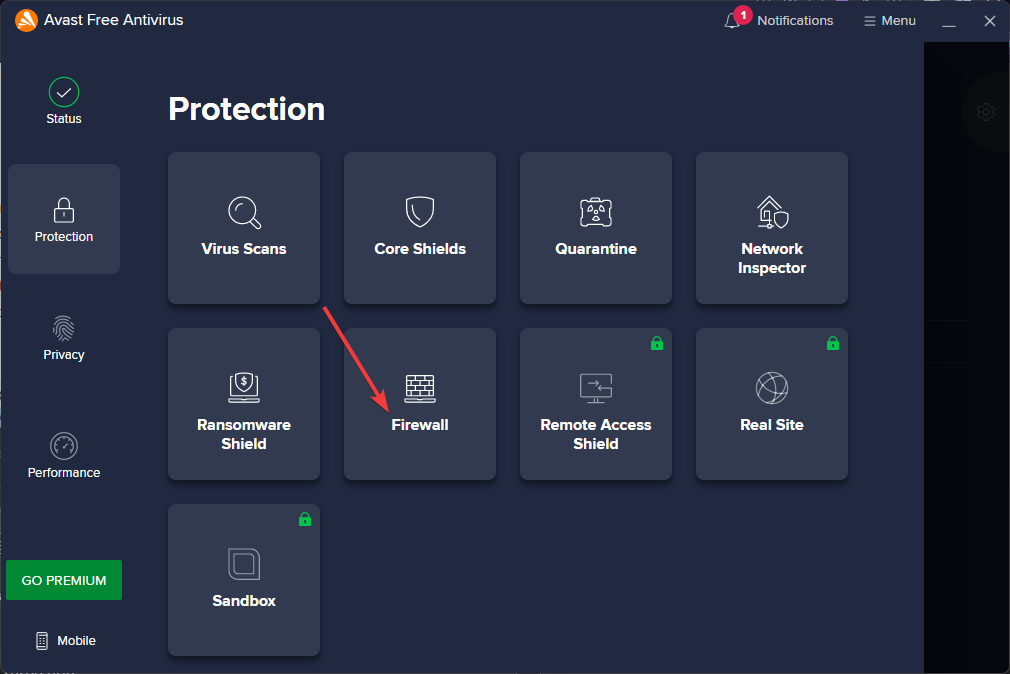This screenshot has width=1010, height=674.
Task: Click the green lock on Sandbox
Action: (x=305, y=519)
